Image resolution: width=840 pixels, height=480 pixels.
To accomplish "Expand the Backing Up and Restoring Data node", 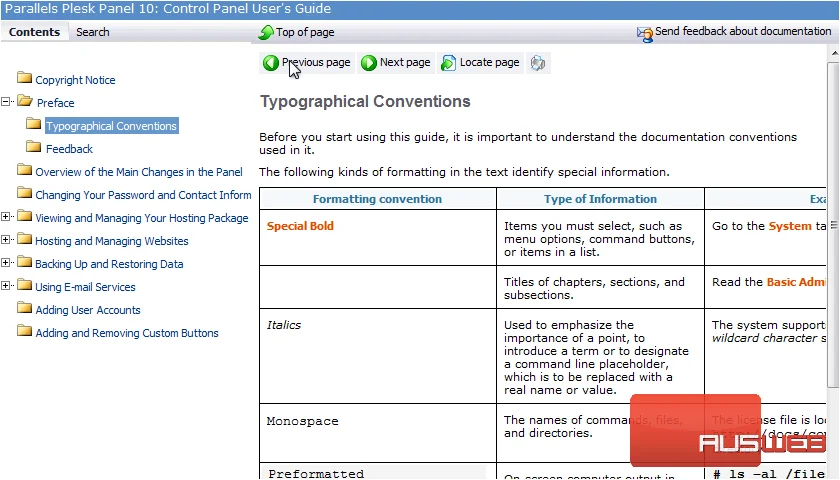I will click(5, 262).
